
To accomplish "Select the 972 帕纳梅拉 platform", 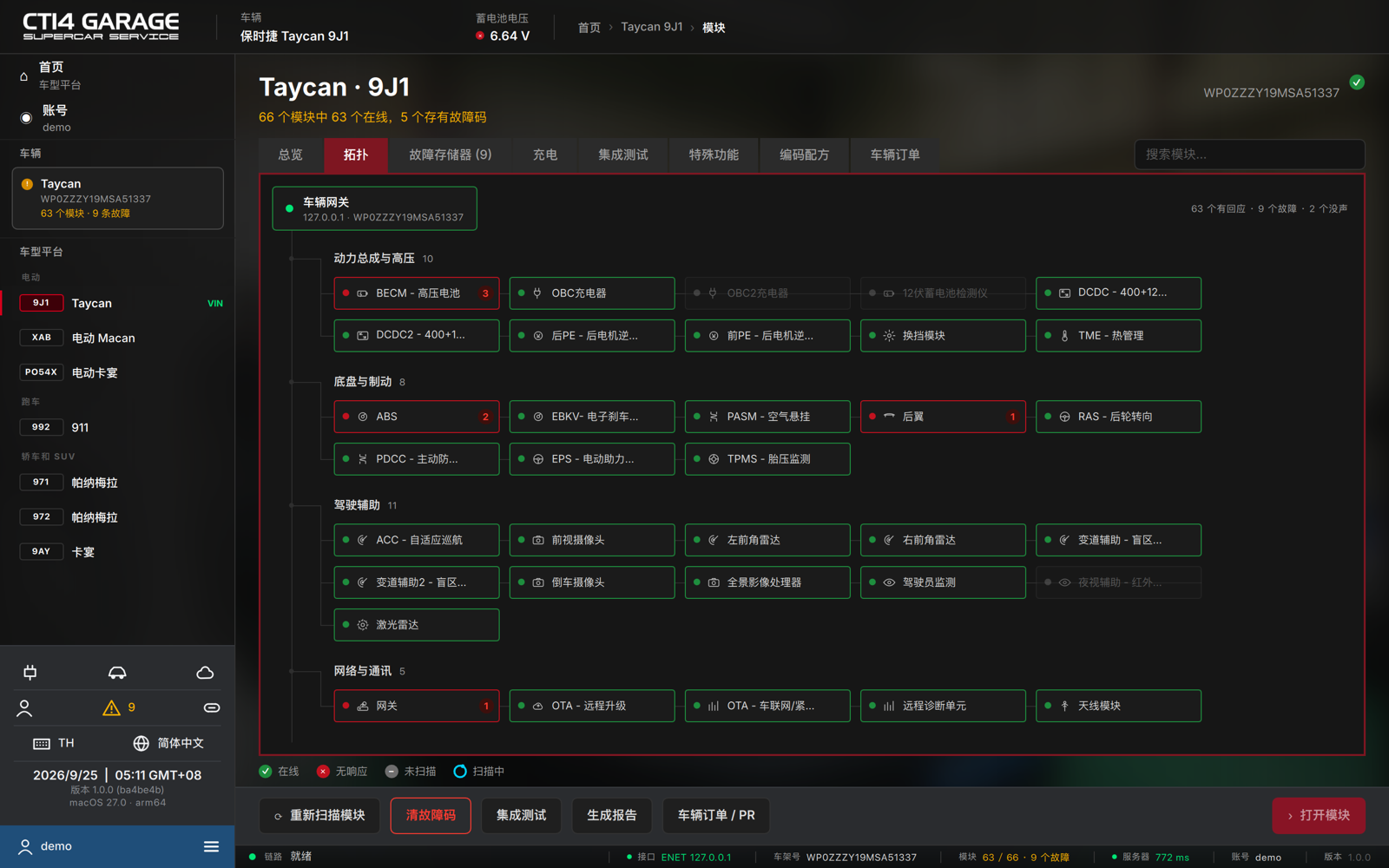I will (x=117, y=517).
